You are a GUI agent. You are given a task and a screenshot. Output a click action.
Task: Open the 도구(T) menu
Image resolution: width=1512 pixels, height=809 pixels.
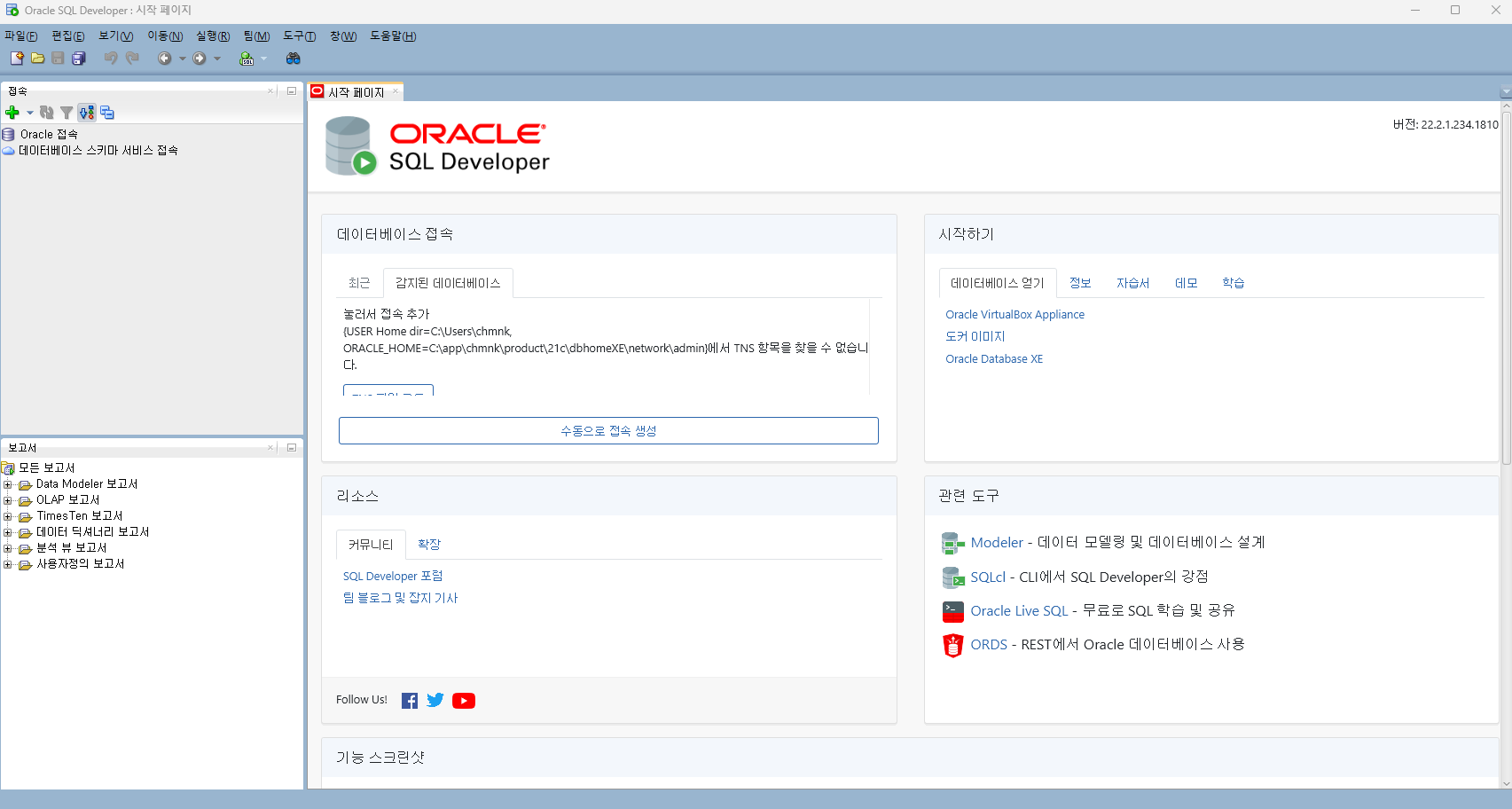click(x=300, y=36)
